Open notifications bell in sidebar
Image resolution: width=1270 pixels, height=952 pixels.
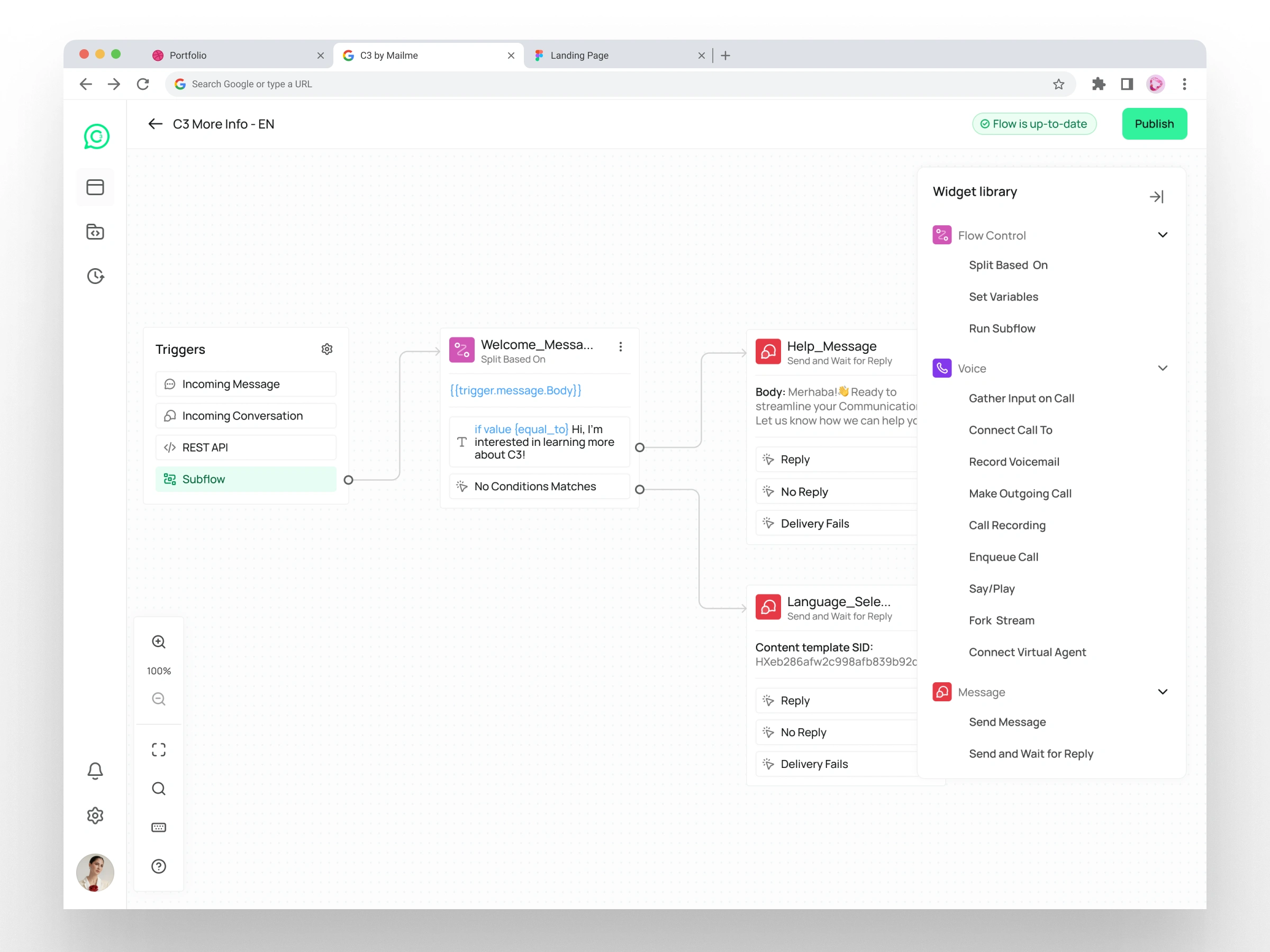(x=95, y=771)
